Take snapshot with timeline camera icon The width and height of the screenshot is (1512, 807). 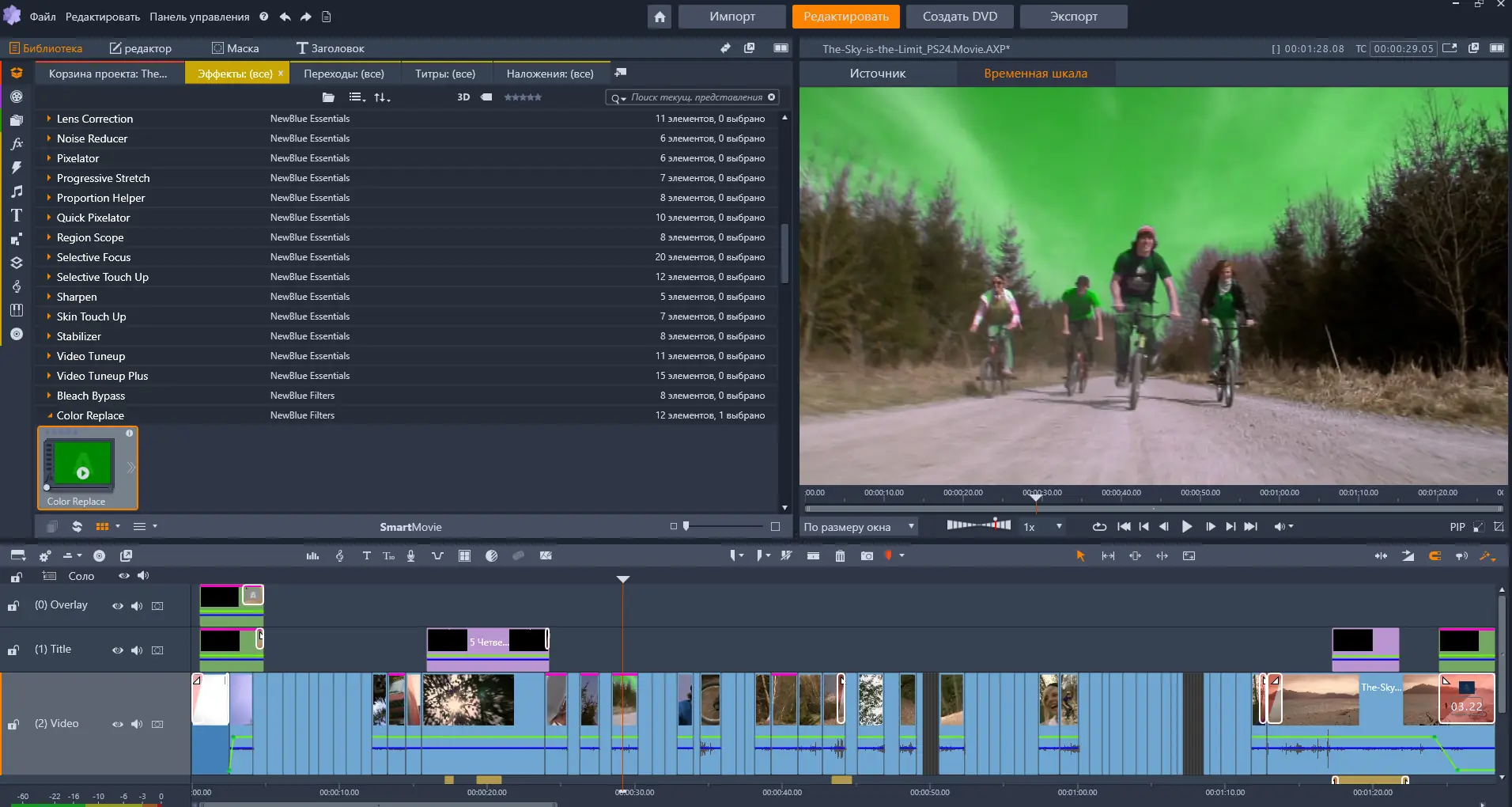[867, 556]
